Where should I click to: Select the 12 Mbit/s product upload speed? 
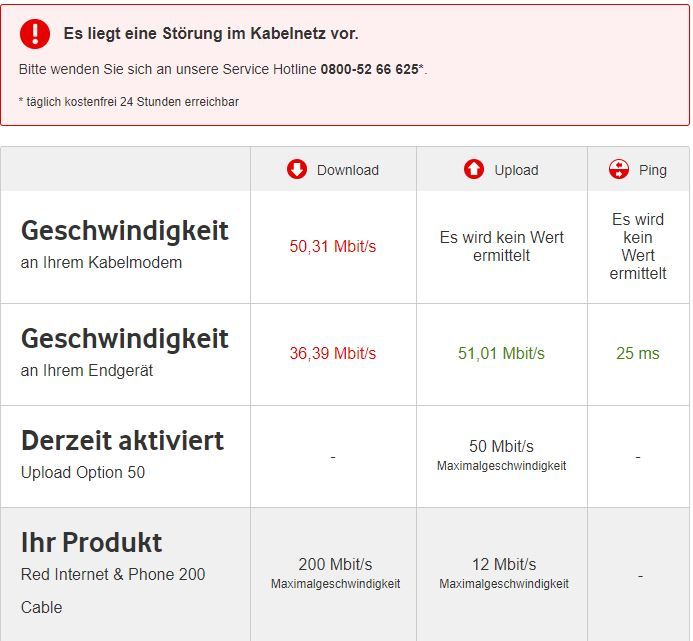coord(503,564)
